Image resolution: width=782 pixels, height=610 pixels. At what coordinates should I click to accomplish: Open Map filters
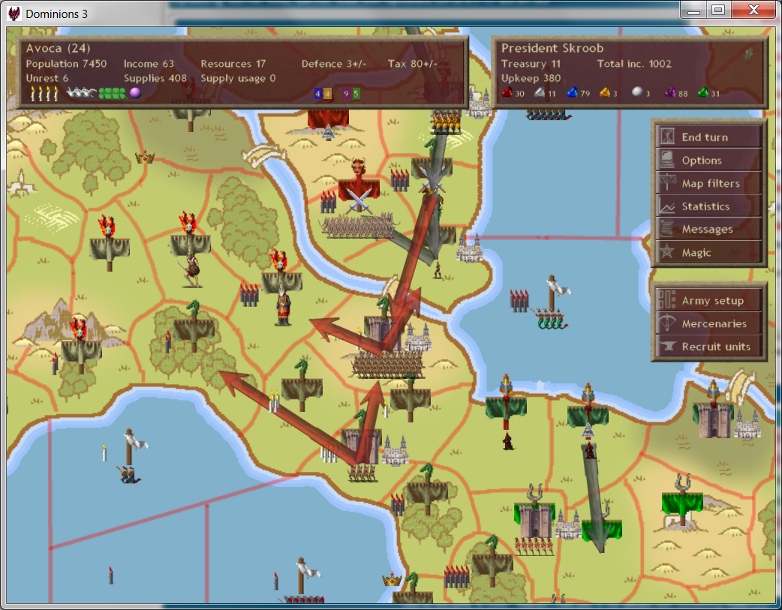click(708, 183)
